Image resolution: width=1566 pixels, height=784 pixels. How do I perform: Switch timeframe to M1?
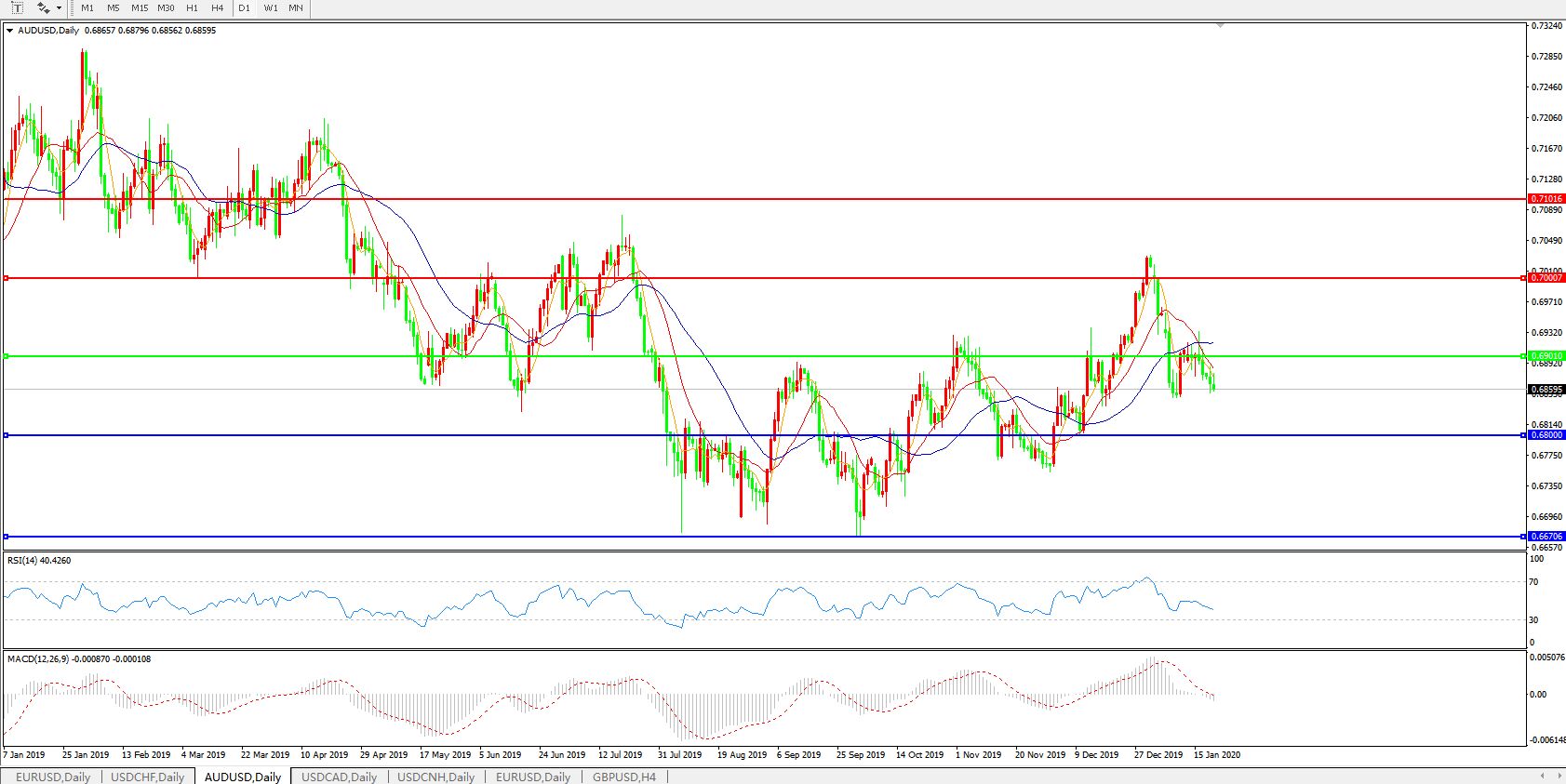[87, 7]
